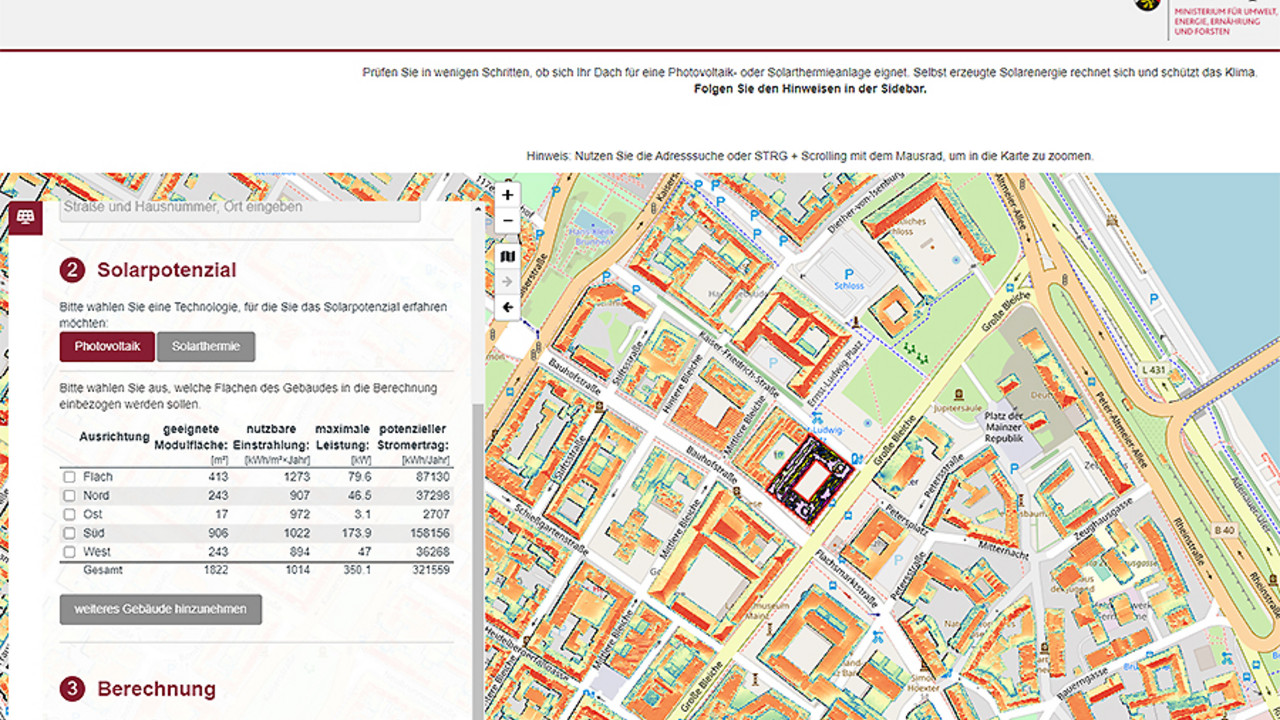Go to next map view arrow
1280x720 pixels.
508,282
